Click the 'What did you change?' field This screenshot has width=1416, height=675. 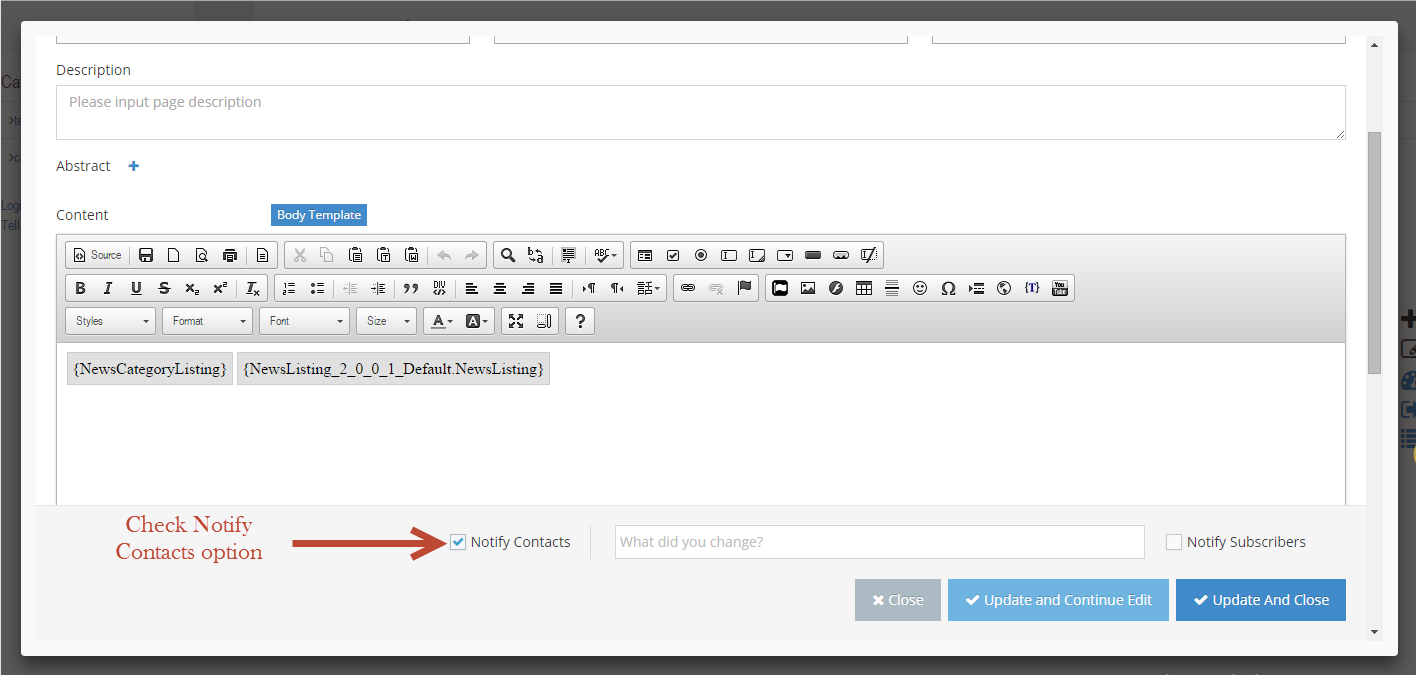(x=879, y=542)
